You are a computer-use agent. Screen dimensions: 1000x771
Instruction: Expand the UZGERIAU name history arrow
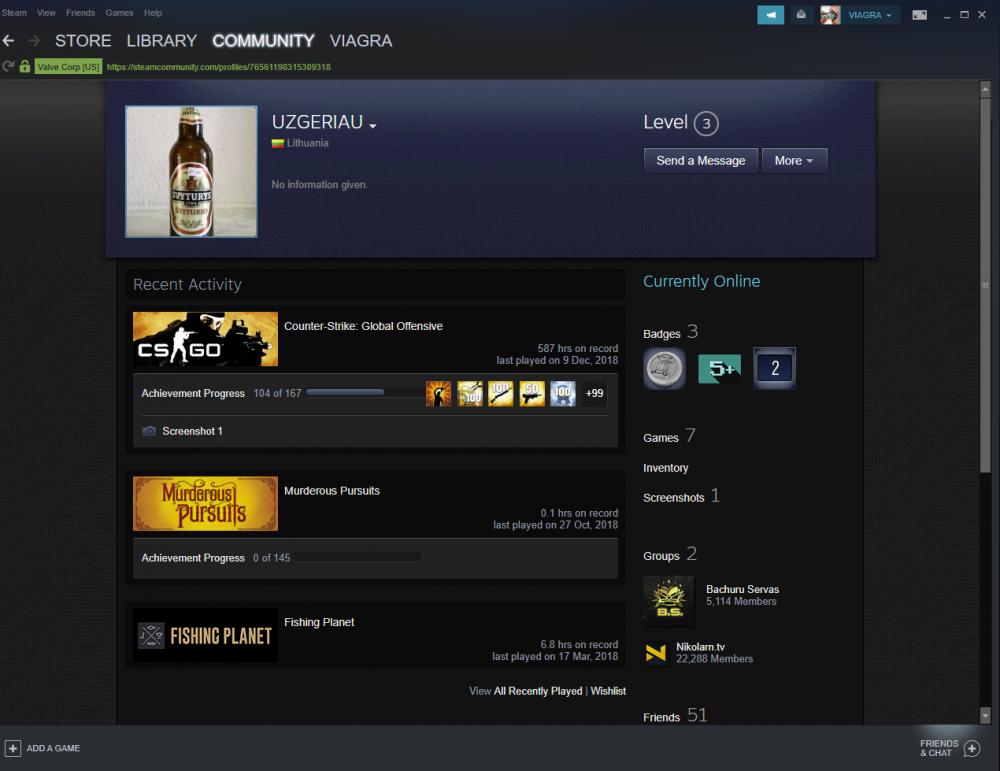(373, 126)
